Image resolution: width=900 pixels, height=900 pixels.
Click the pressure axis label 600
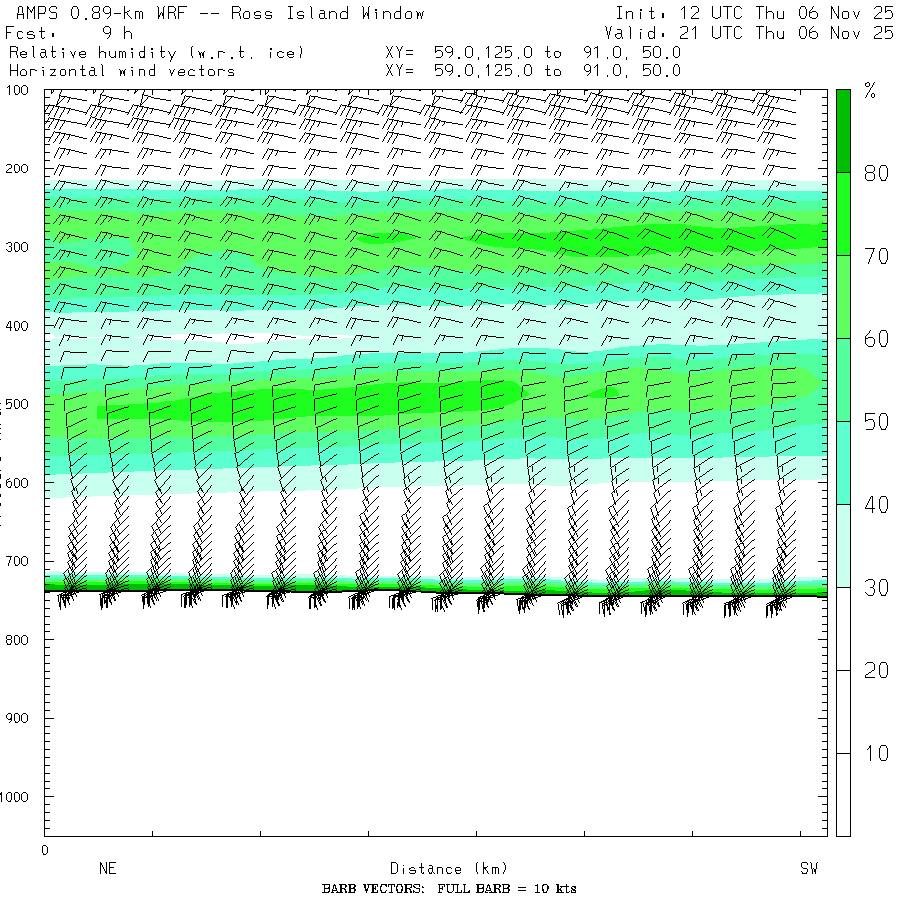[x=17, y=483]
